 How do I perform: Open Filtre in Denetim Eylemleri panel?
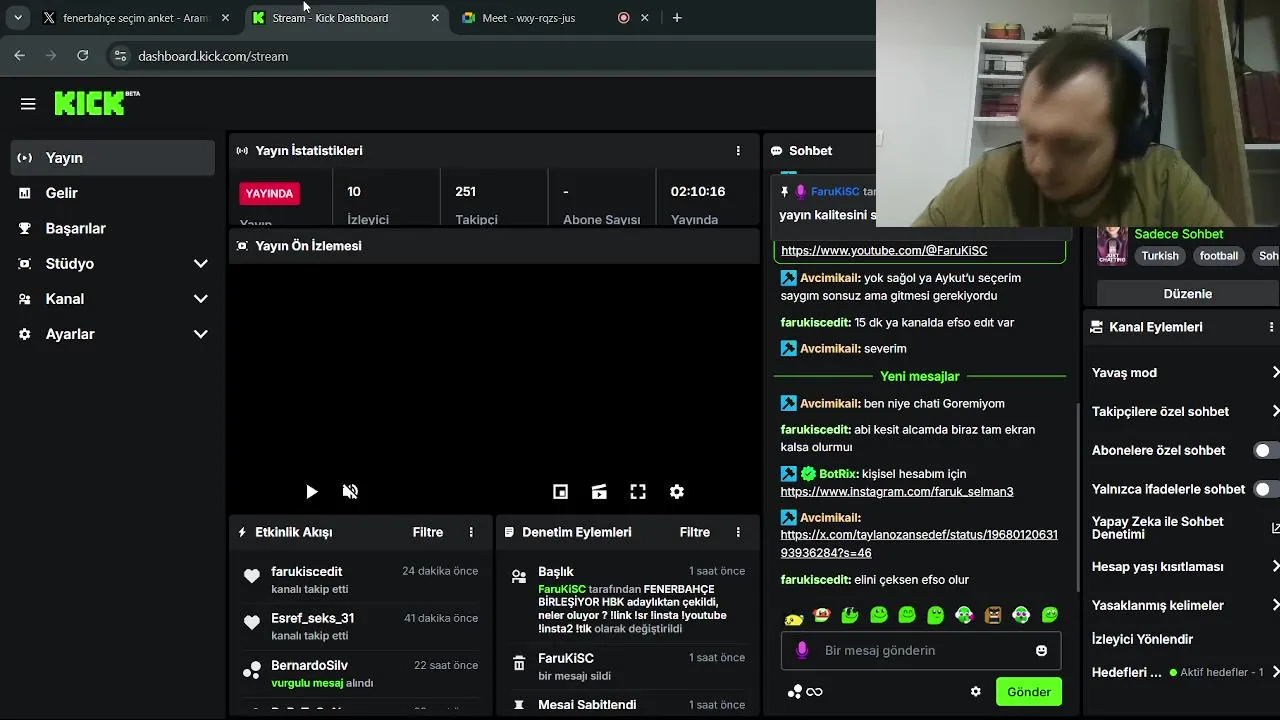coord(695,532)
